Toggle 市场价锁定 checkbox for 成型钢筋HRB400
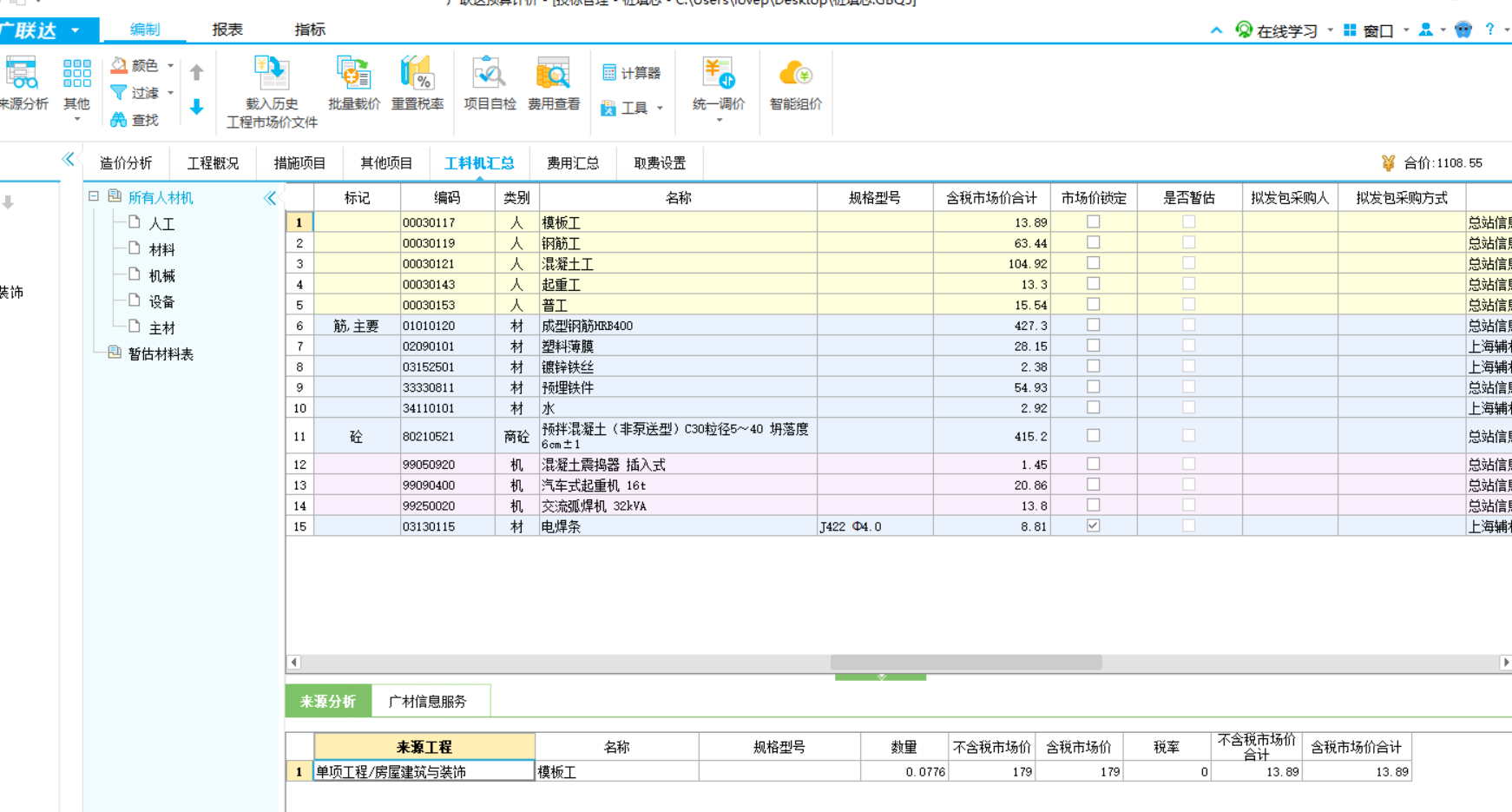1512x812 pixels. 1094,325
